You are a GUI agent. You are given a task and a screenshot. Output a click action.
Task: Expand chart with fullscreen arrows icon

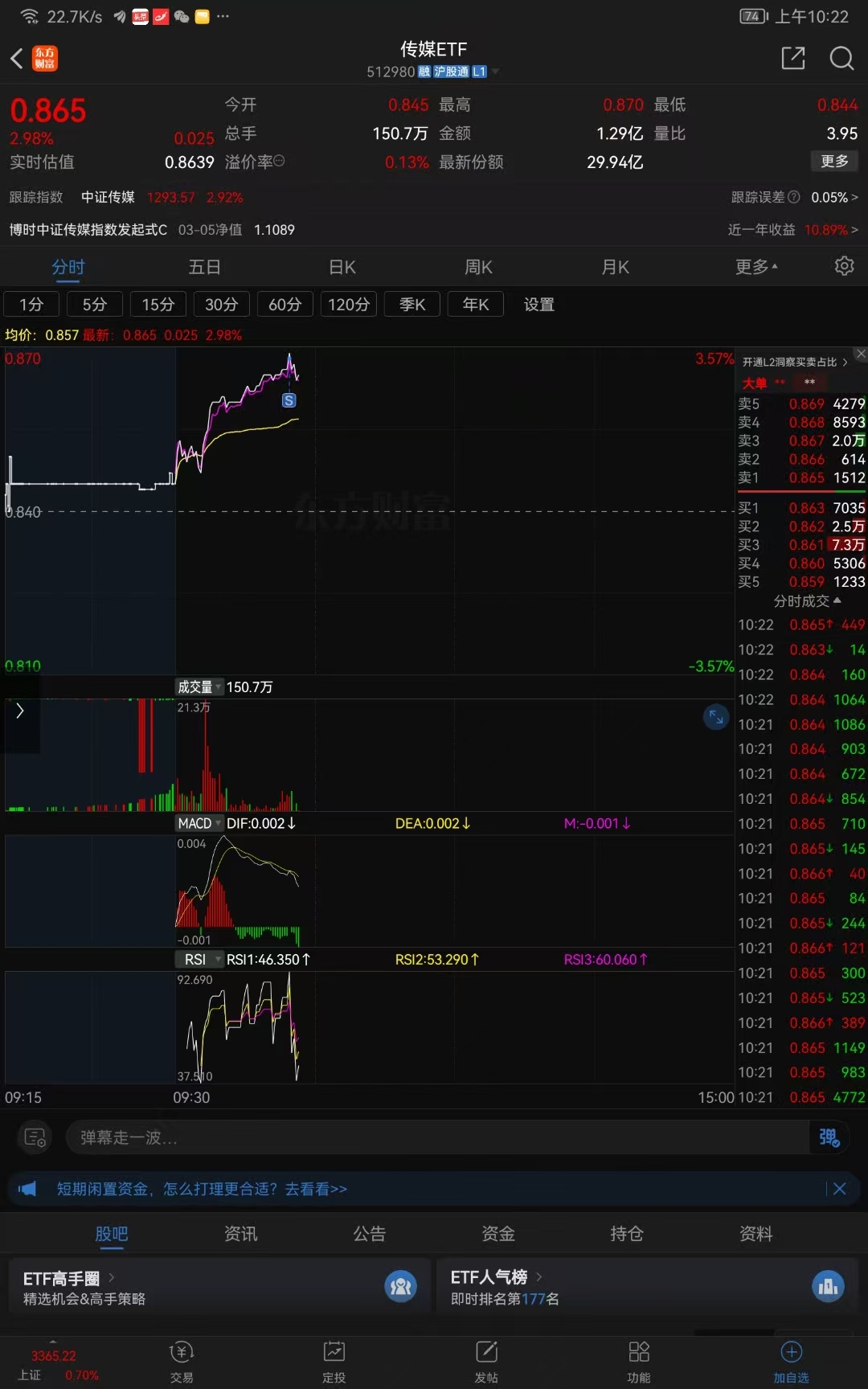[715, 717]
